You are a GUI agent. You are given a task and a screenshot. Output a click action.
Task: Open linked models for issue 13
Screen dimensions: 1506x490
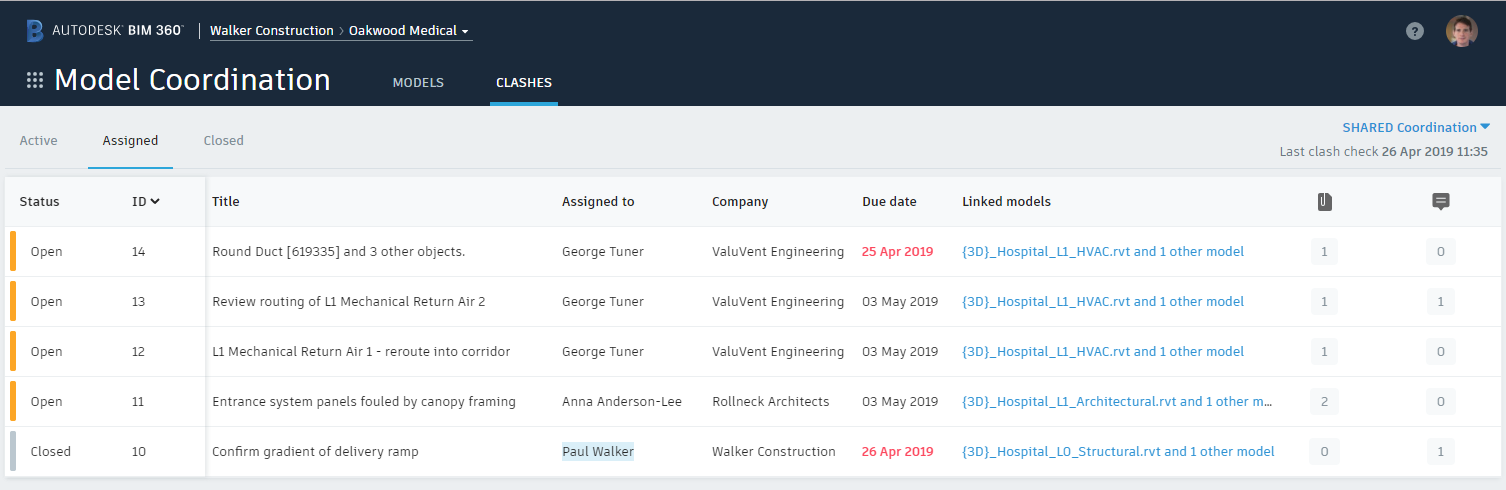(x=1103, y=302)
